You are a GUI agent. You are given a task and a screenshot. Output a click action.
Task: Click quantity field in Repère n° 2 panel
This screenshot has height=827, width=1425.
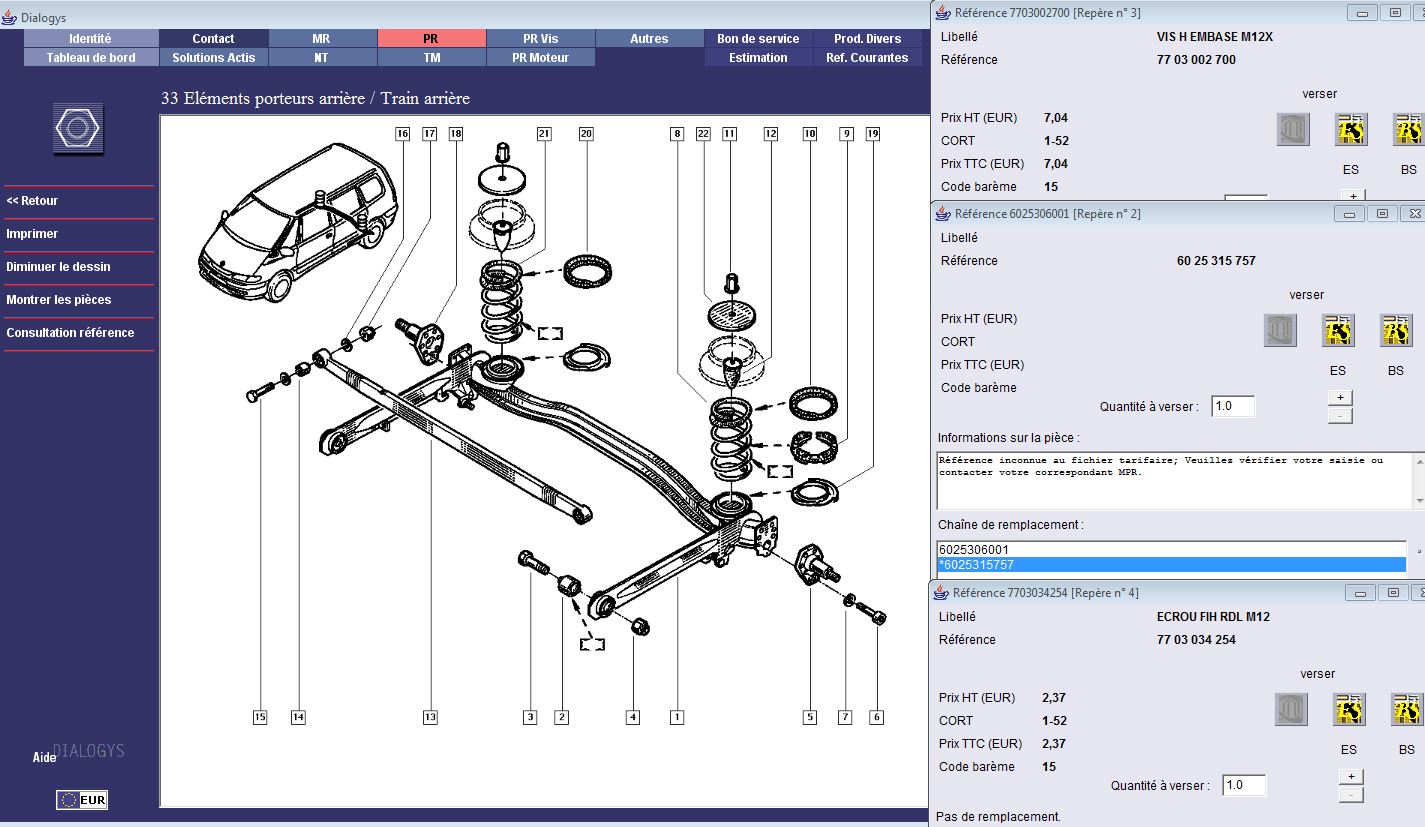click(x=1232, y=407)
